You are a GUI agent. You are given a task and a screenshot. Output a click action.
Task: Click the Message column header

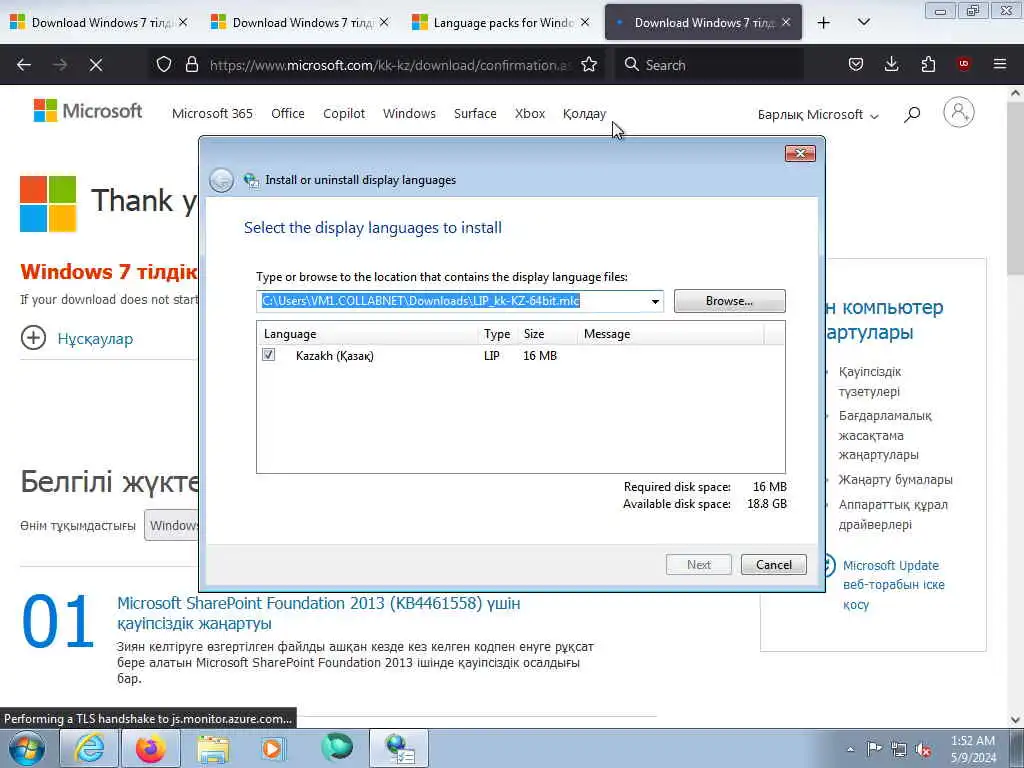pos(670,334)
